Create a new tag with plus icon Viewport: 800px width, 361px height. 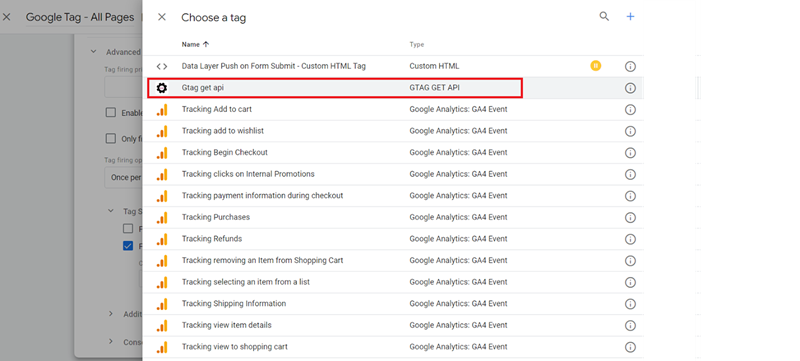631,16
